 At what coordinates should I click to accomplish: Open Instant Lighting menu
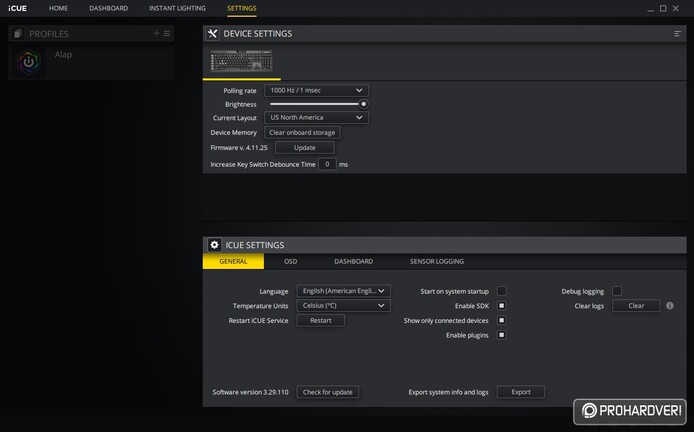coord(177,8)
